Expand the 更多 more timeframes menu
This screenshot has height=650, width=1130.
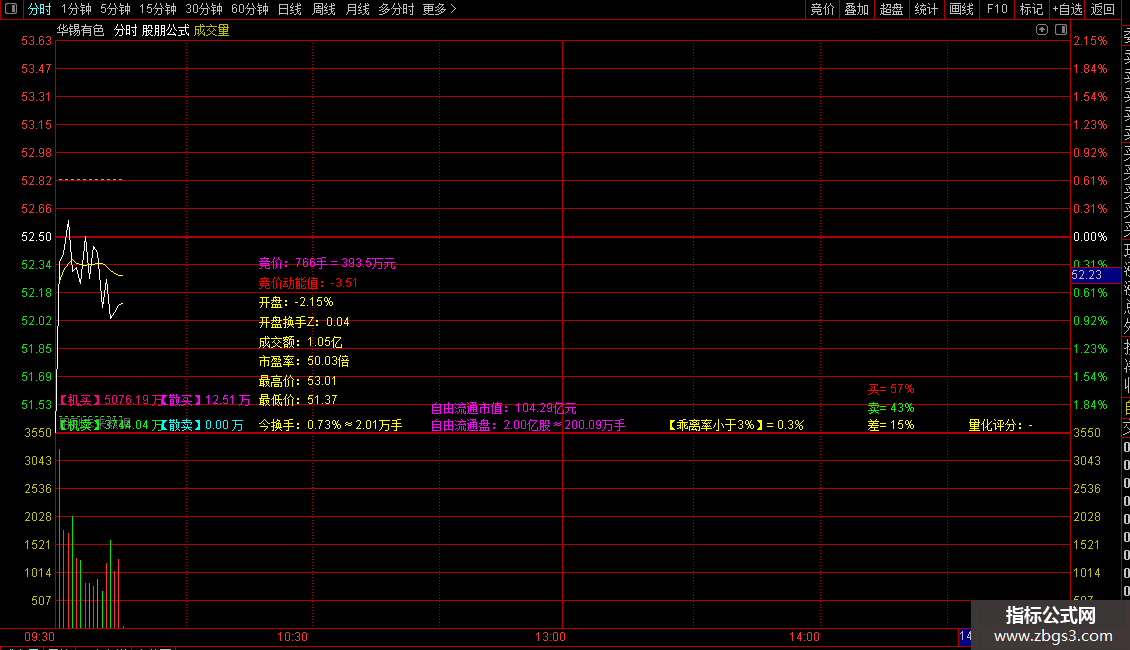coord(440,9)
